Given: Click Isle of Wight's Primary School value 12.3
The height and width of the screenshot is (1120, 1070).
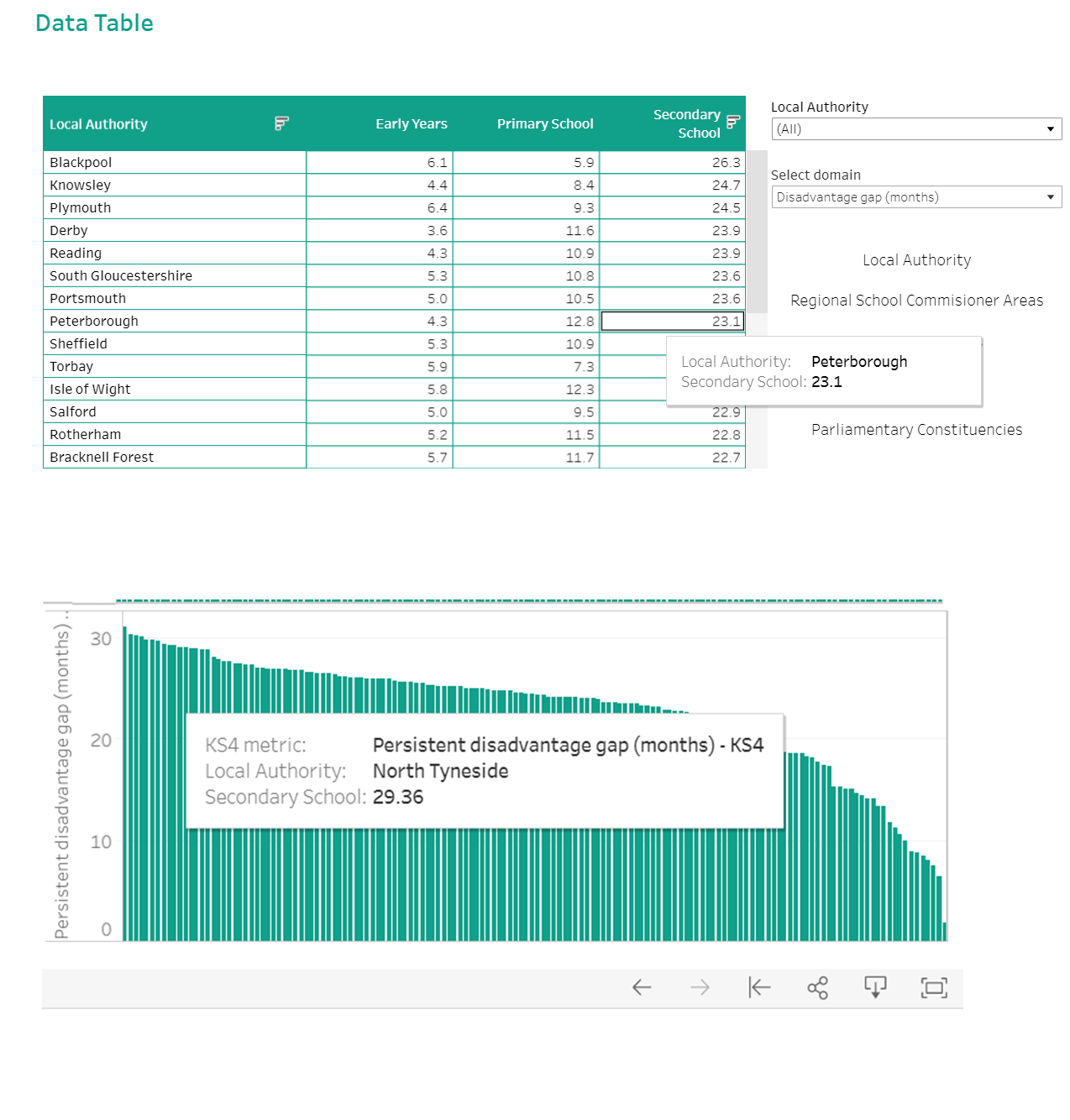Looking at the screenshot, I should tap(580, 390).
